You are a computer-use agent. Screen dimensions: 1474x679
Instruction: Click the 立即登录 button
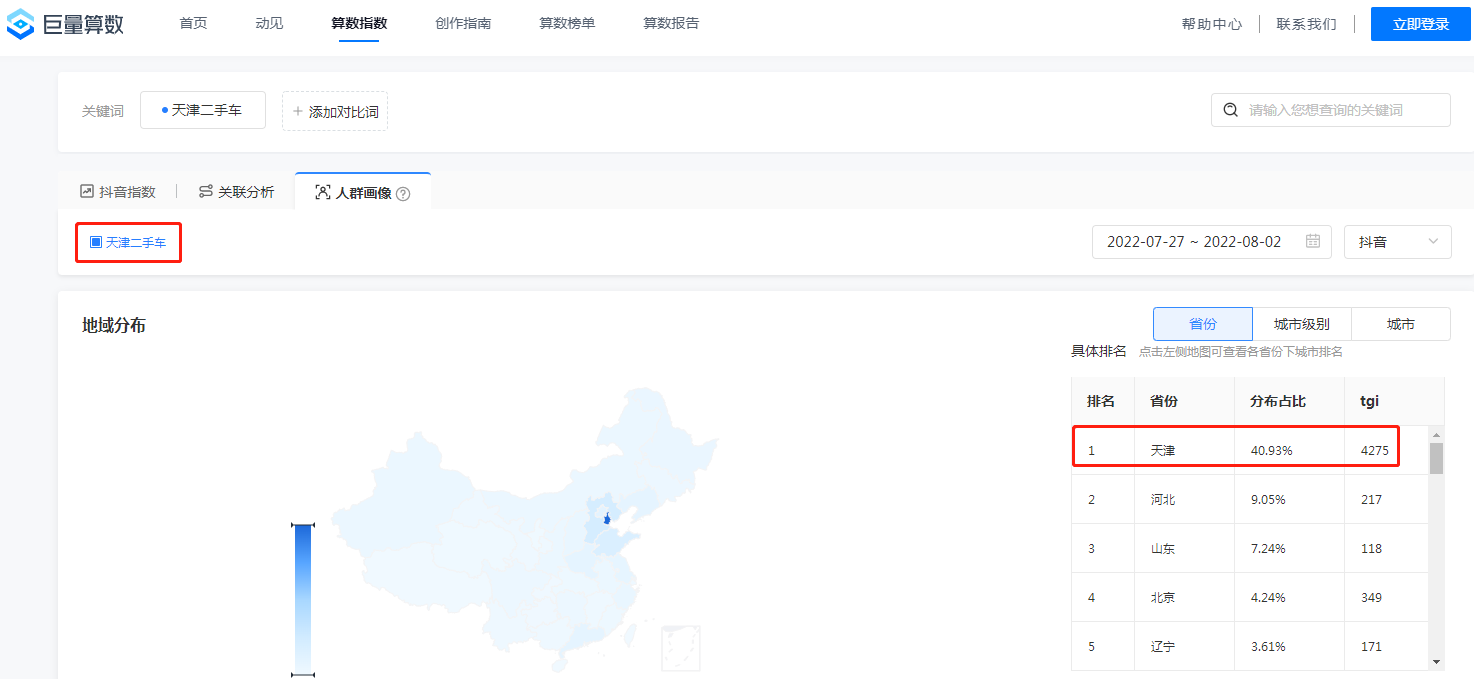coord(1420,24)
